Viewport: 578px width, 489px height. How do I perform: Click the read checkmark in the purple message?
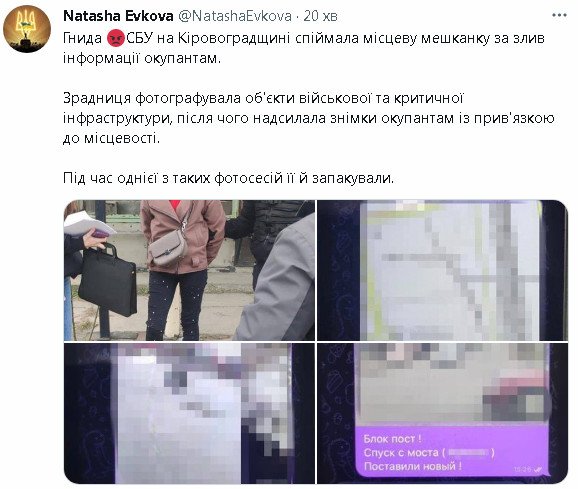click(538, 469)
